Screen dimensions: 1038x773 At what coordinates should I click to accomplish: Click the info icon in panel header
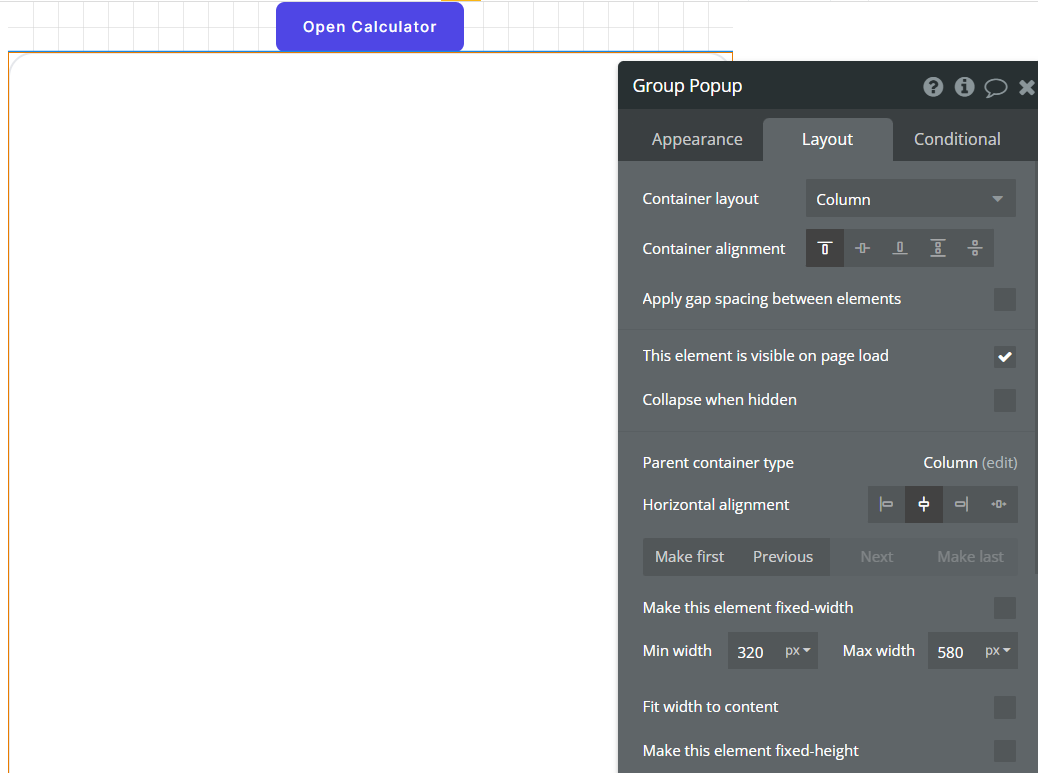[964, 87]
